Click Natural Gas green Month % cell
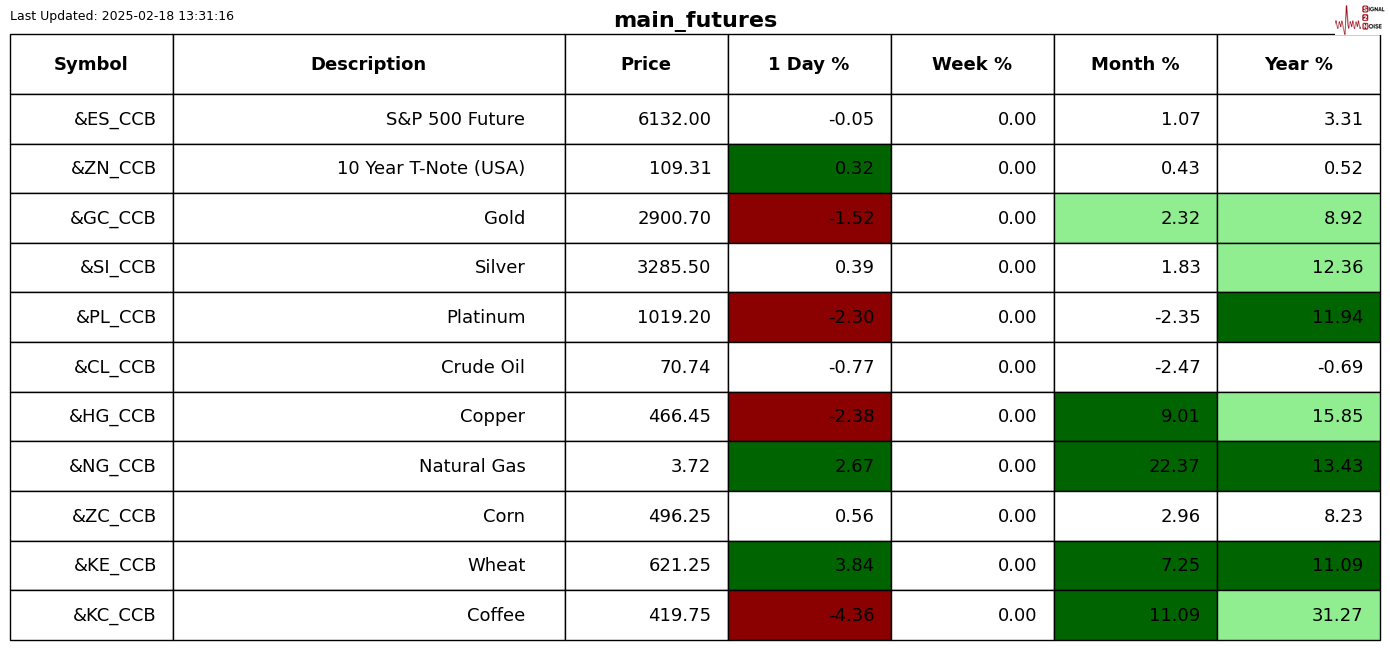This screenshot has height=650, width=1390. coord(1135,467)
